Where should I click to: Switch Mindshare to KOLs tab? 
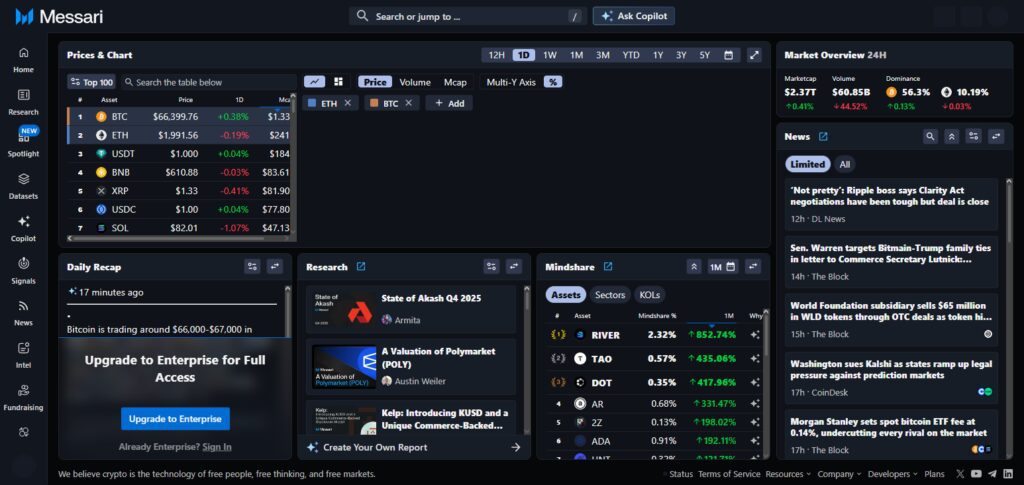tap(649, 294)
